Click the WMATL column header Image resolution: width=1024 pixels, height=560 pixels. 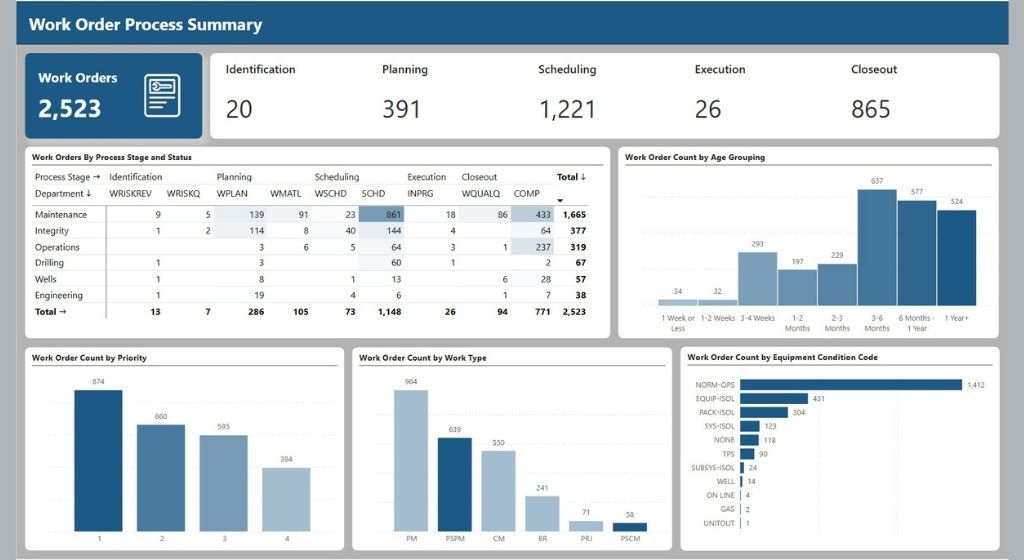tap(285, 194)
